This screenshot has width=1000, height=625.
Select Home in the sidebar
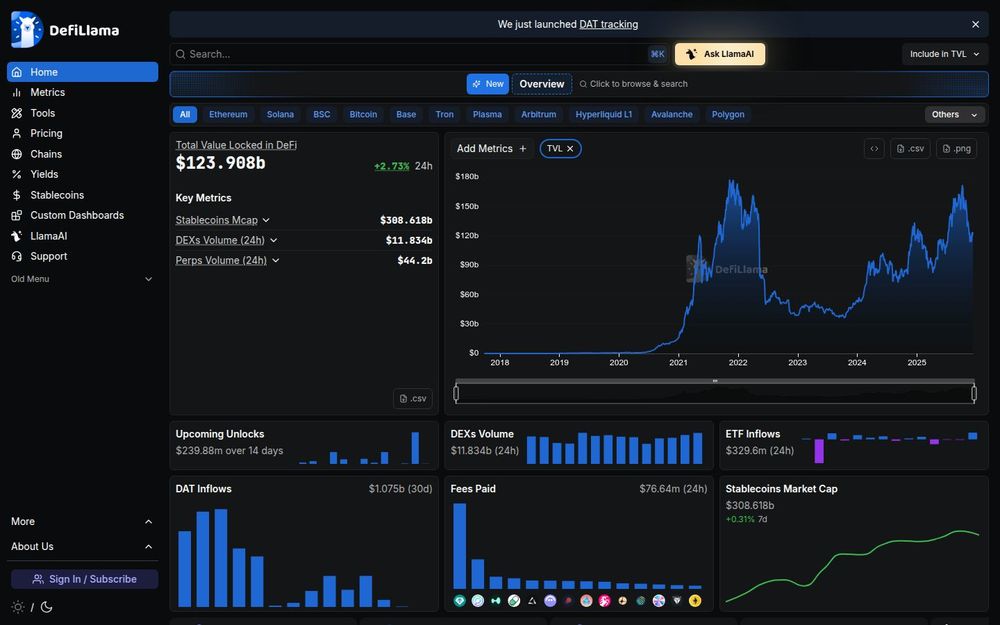[x=82, y=72]
